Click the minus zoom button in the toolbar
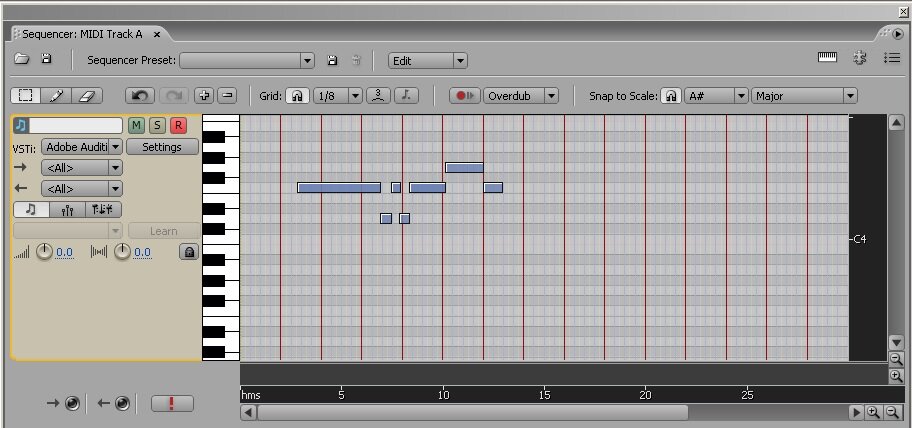Viewport: 912px width, 428px height. [x=227, y=96]
